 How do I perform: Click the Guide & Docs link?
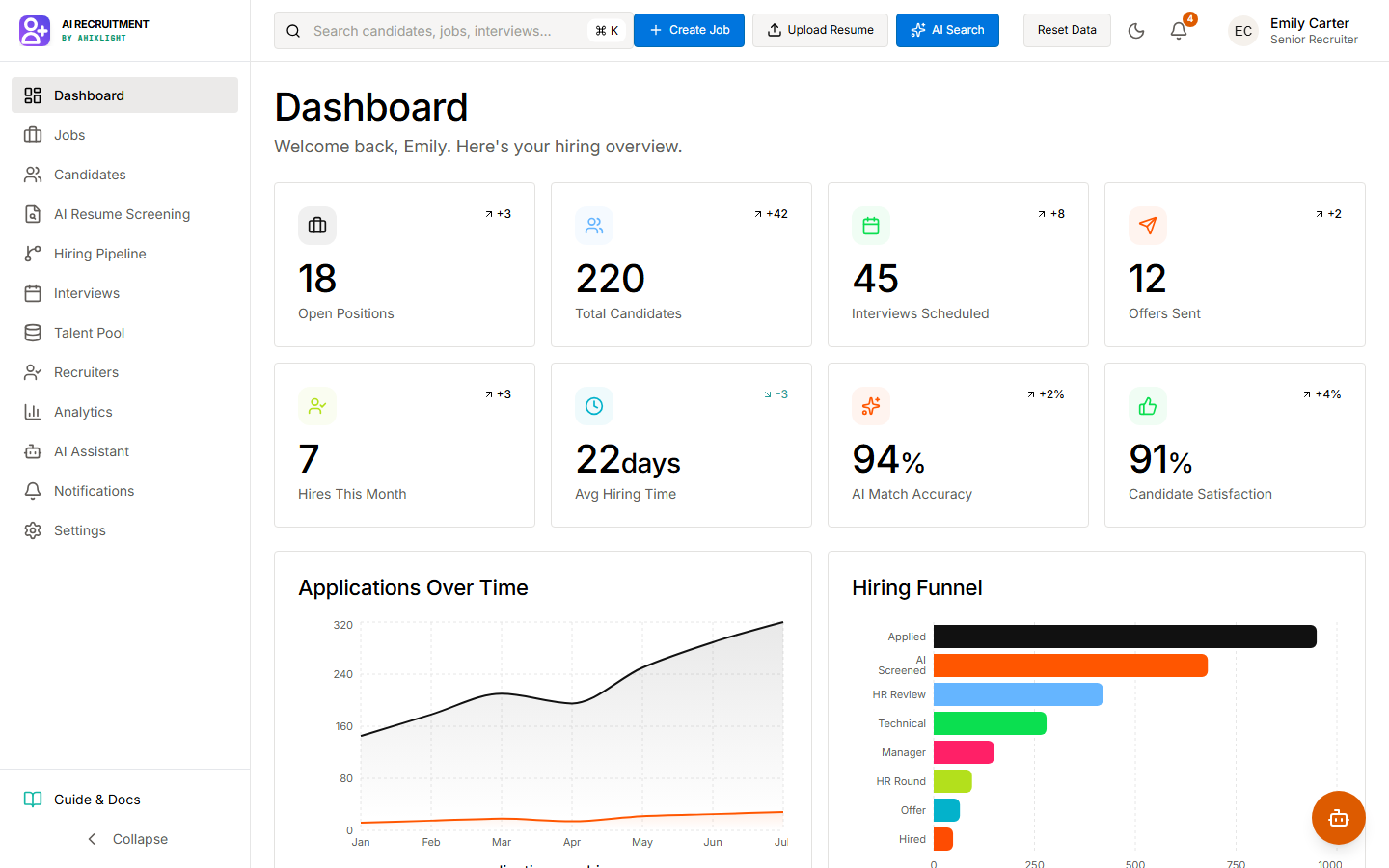124,800
